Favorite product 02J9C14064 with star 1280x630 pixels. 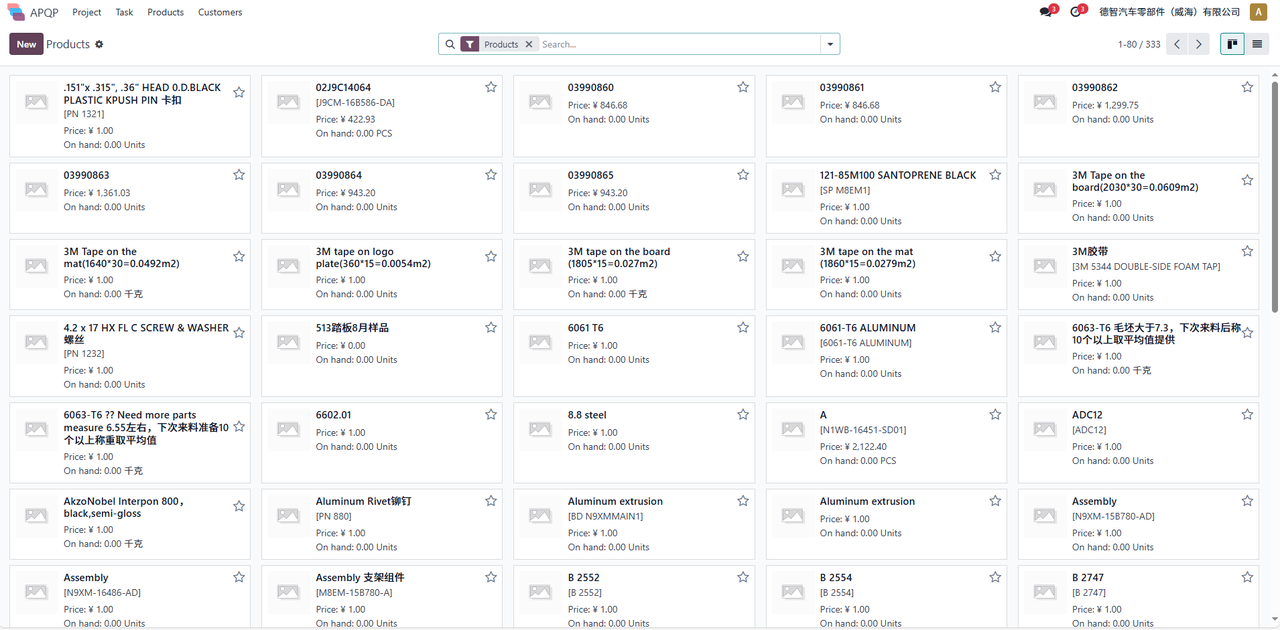[491, 88]
